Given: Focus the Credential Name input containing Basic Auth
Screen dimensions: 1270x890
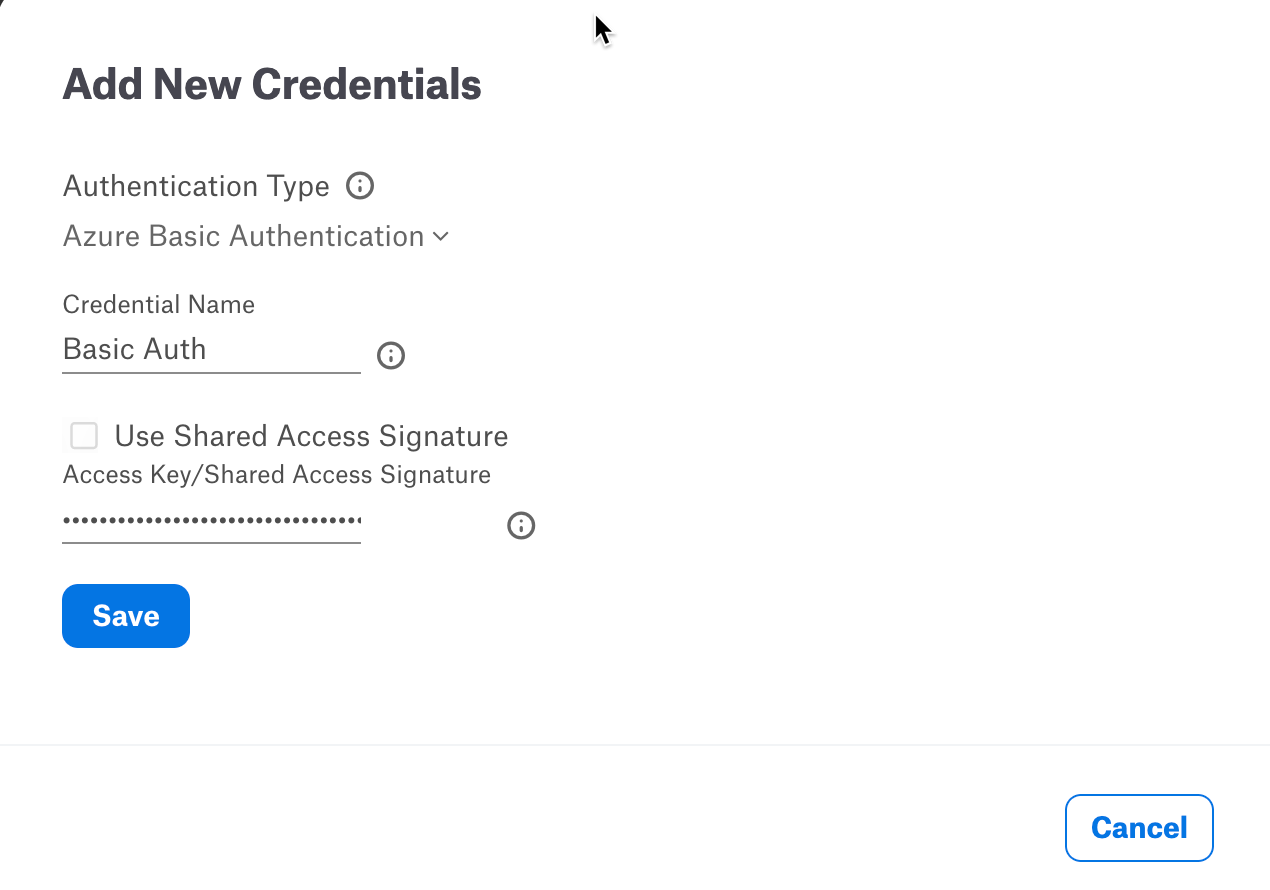Looking at the screenshot, I should [x=211, y=350].
